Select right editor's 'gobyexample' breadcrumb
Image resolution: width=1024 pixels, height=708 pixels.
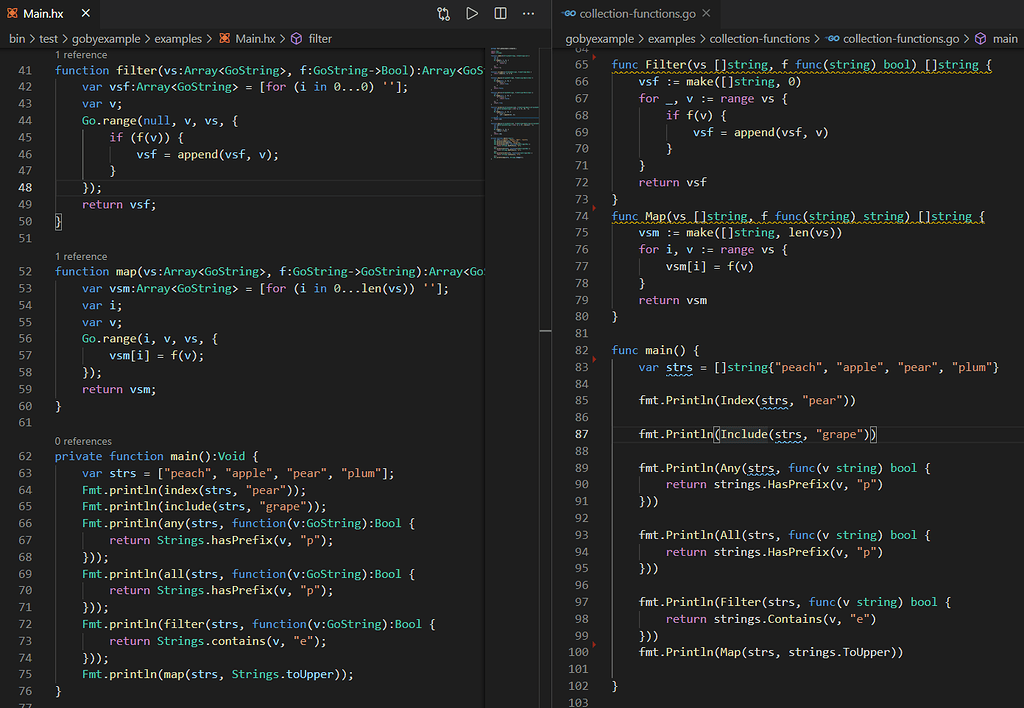600,39
